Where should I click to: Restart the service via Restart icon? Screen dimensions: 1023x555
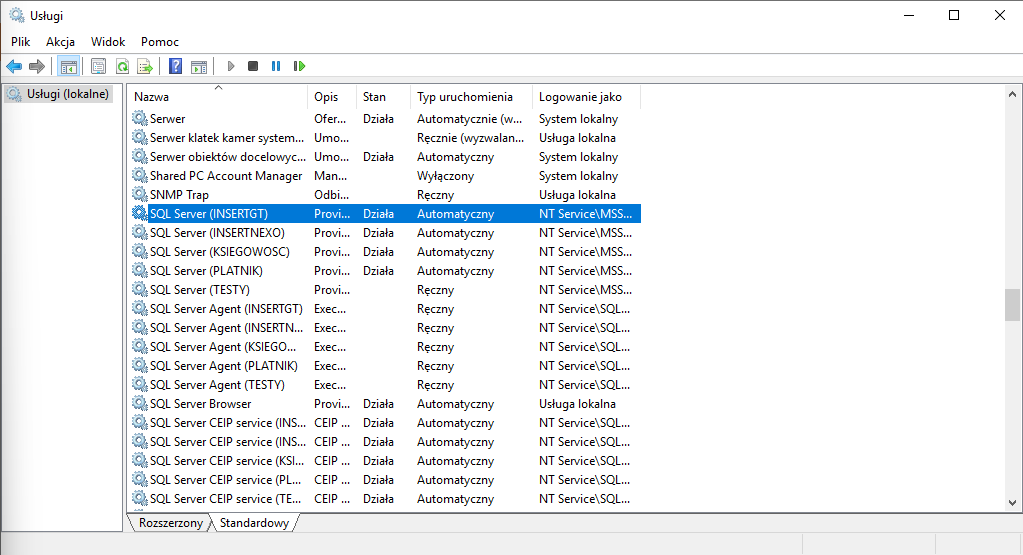(x=299, y=66)
